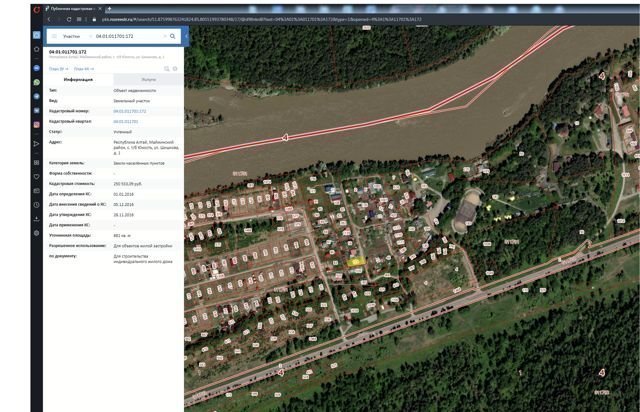This screenshot has height=412, width=640.
Task: Click the 01.01.2016 date value
Action: [x=123, y=194]
